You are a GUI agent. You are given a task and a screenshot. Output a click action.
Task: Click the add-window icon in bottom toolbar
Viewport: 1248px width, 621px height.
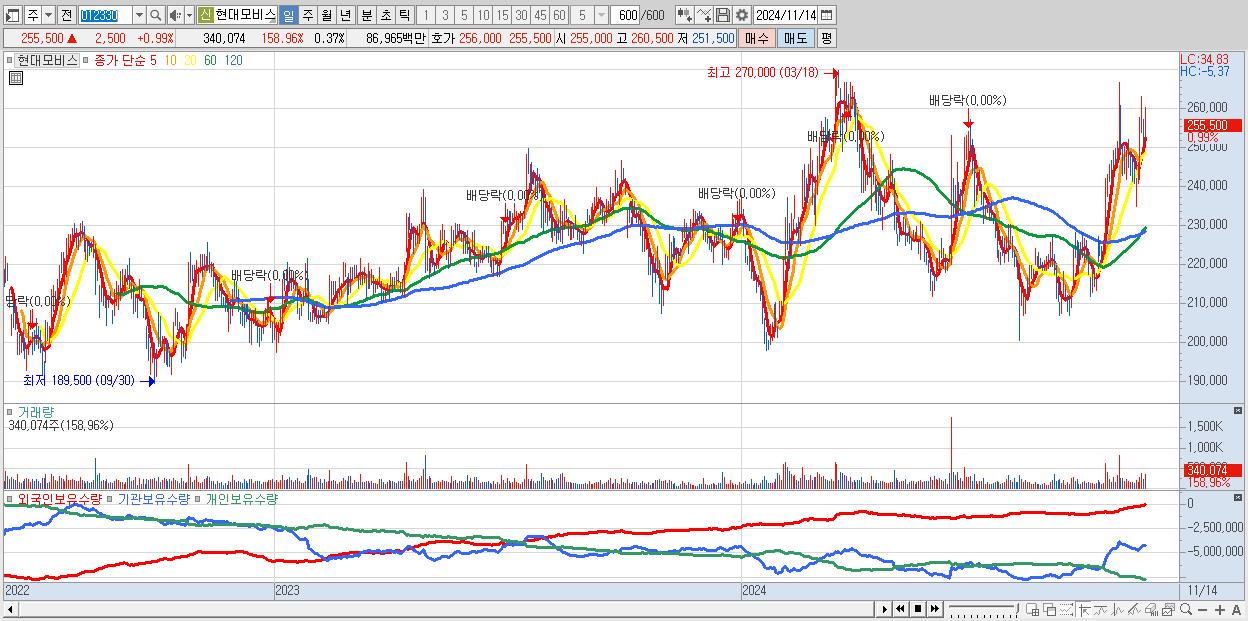pyautogui.click(x=1033, y=609)
